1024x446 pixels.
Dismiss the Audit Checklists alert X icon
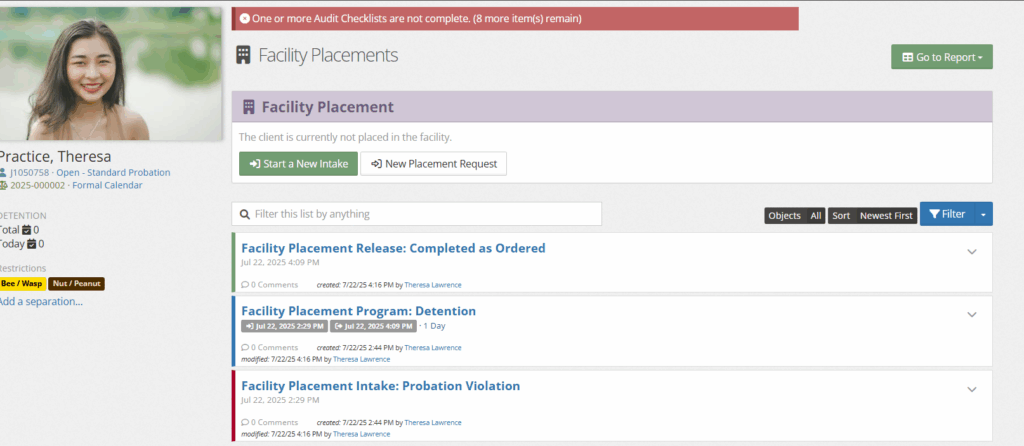click(244, 19)
